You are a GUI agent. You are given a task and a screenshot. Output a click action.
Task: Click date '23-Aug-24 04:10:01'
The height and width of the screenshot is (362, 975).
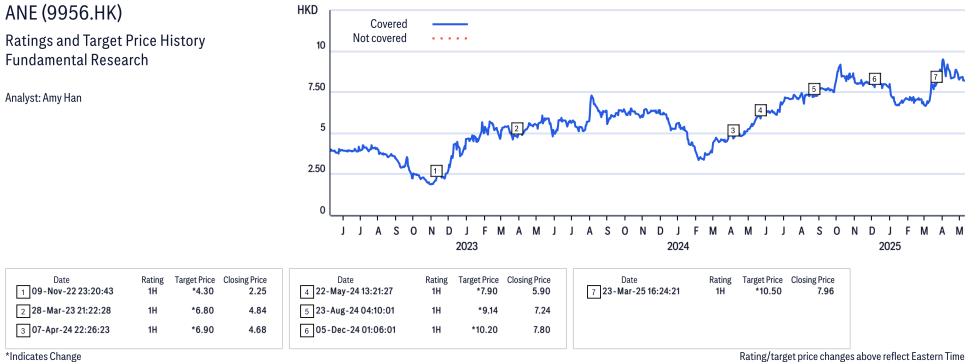coord(356,310)
